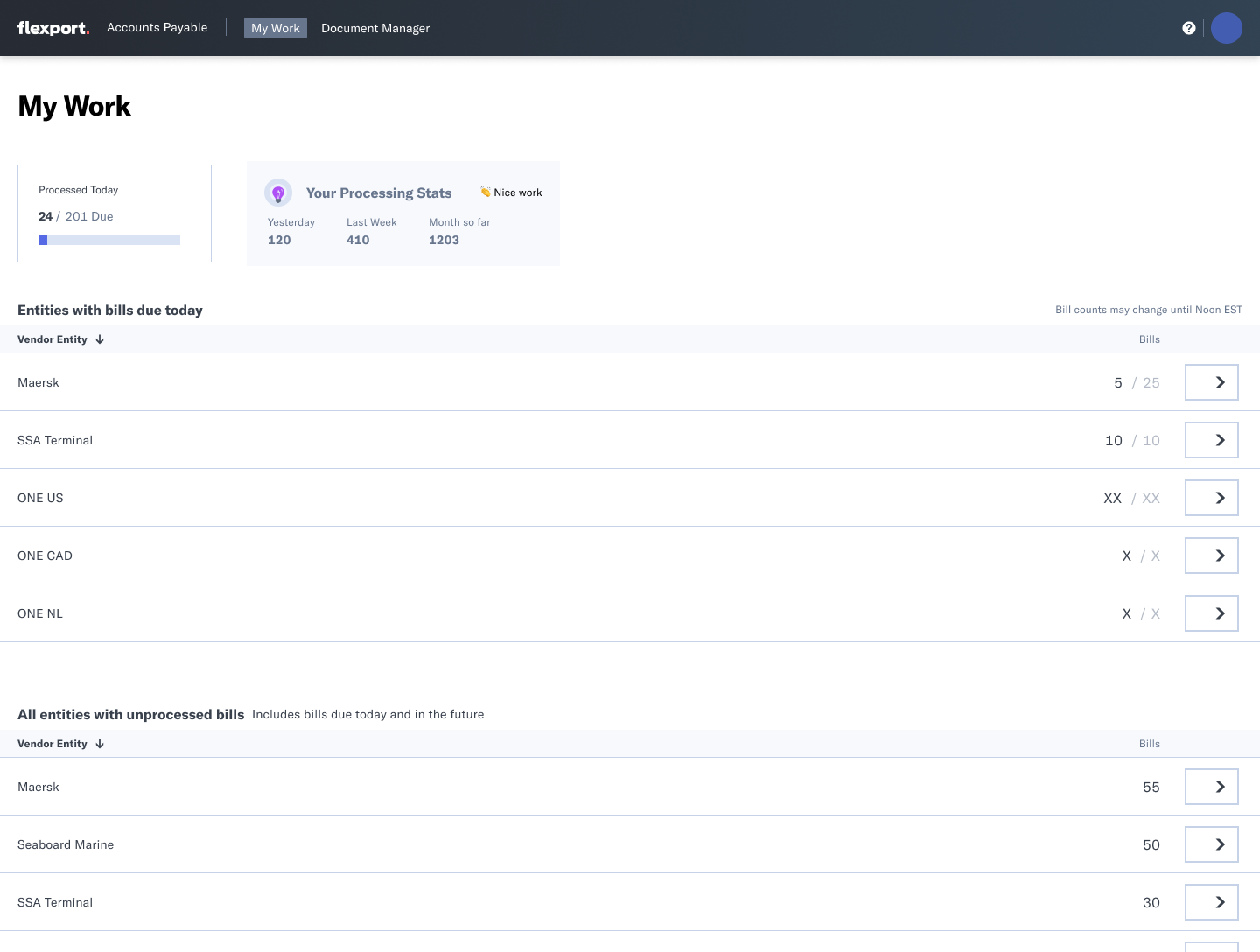
Task: Select Seaboard Marine entity name
Action: coord(66,844)
